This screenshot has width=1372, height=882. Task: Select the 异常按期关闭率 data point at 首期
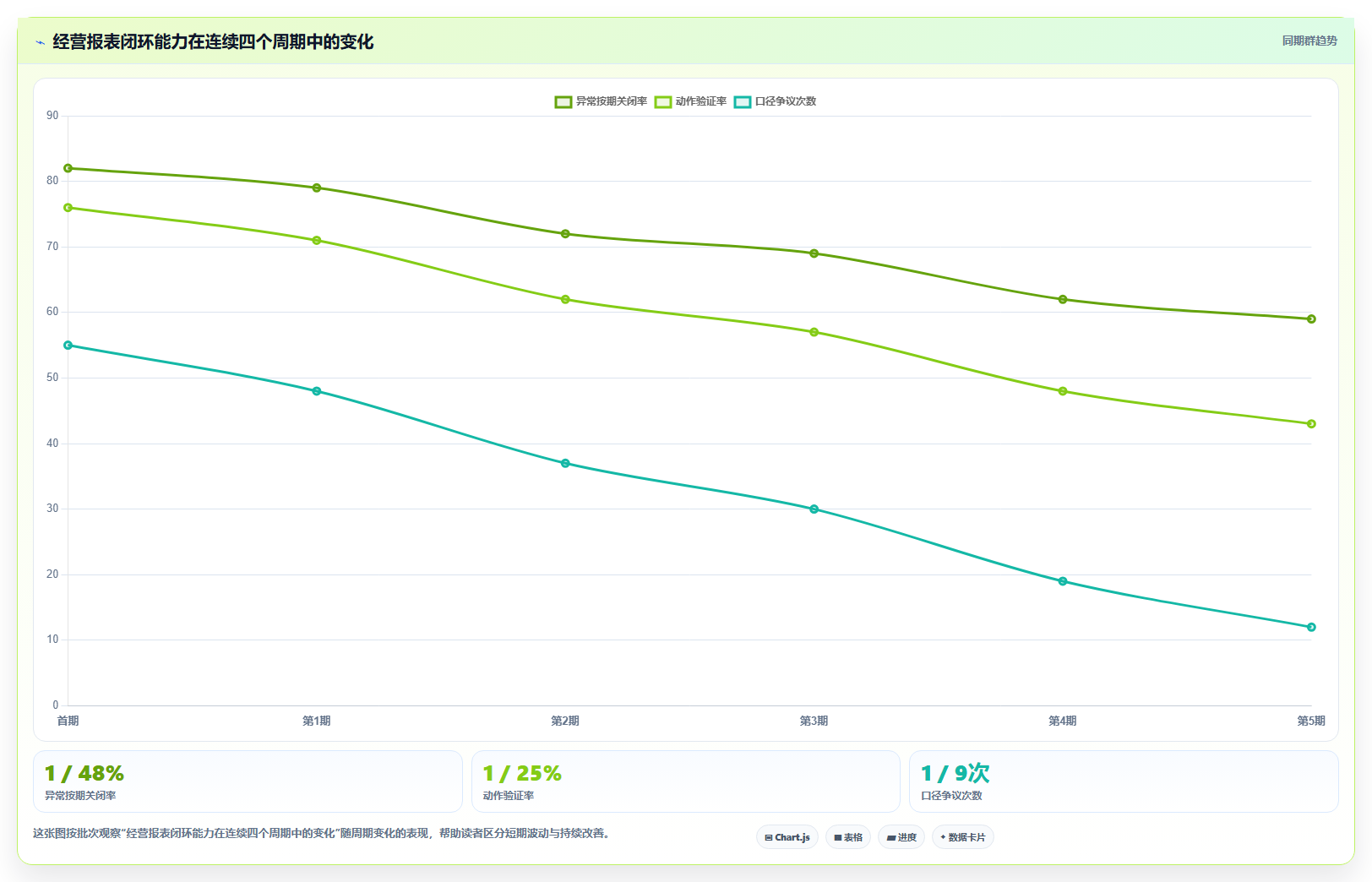tap(68, 168)
